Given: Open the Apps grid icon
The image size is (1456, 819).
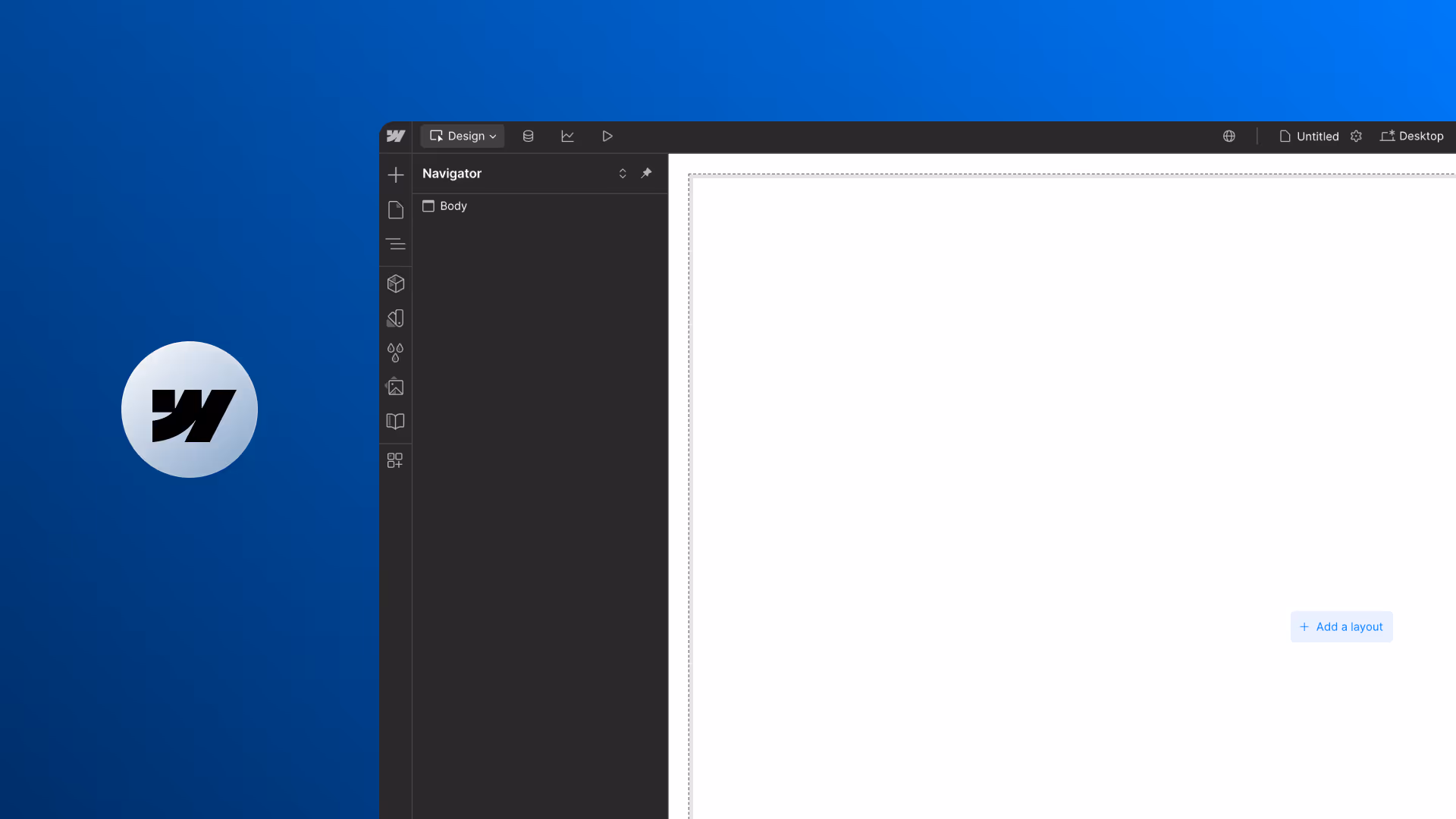Looking at the screenshot, I should pos(396,460).
